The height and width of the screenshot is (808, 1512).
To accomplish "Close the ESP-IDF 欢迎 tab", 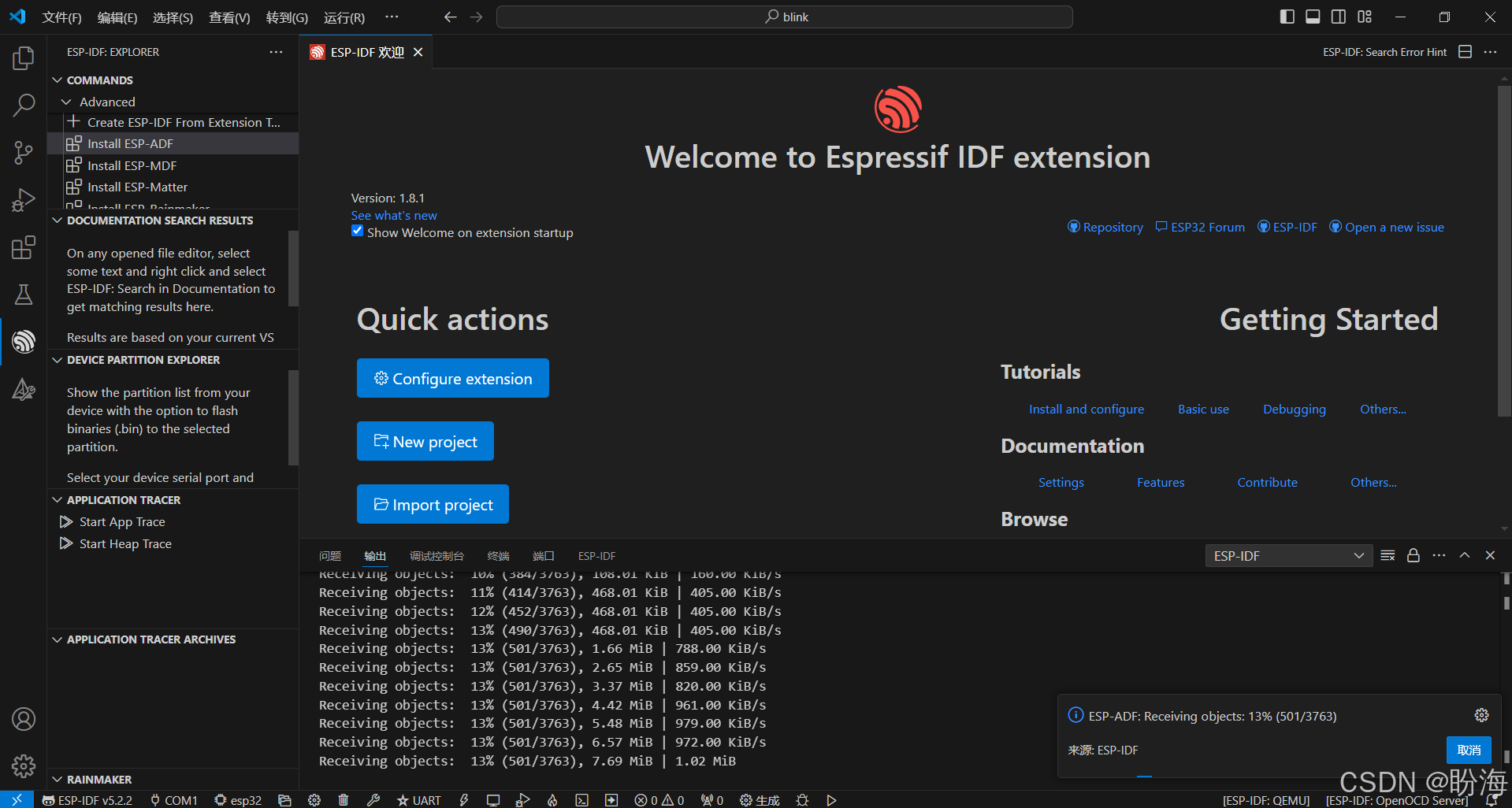I will [418, 52].
